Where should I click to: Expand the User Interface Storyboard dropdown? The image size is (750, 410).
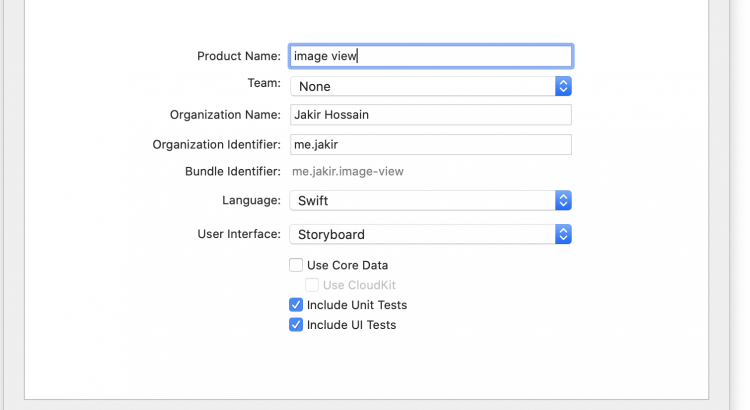(421, 234)
